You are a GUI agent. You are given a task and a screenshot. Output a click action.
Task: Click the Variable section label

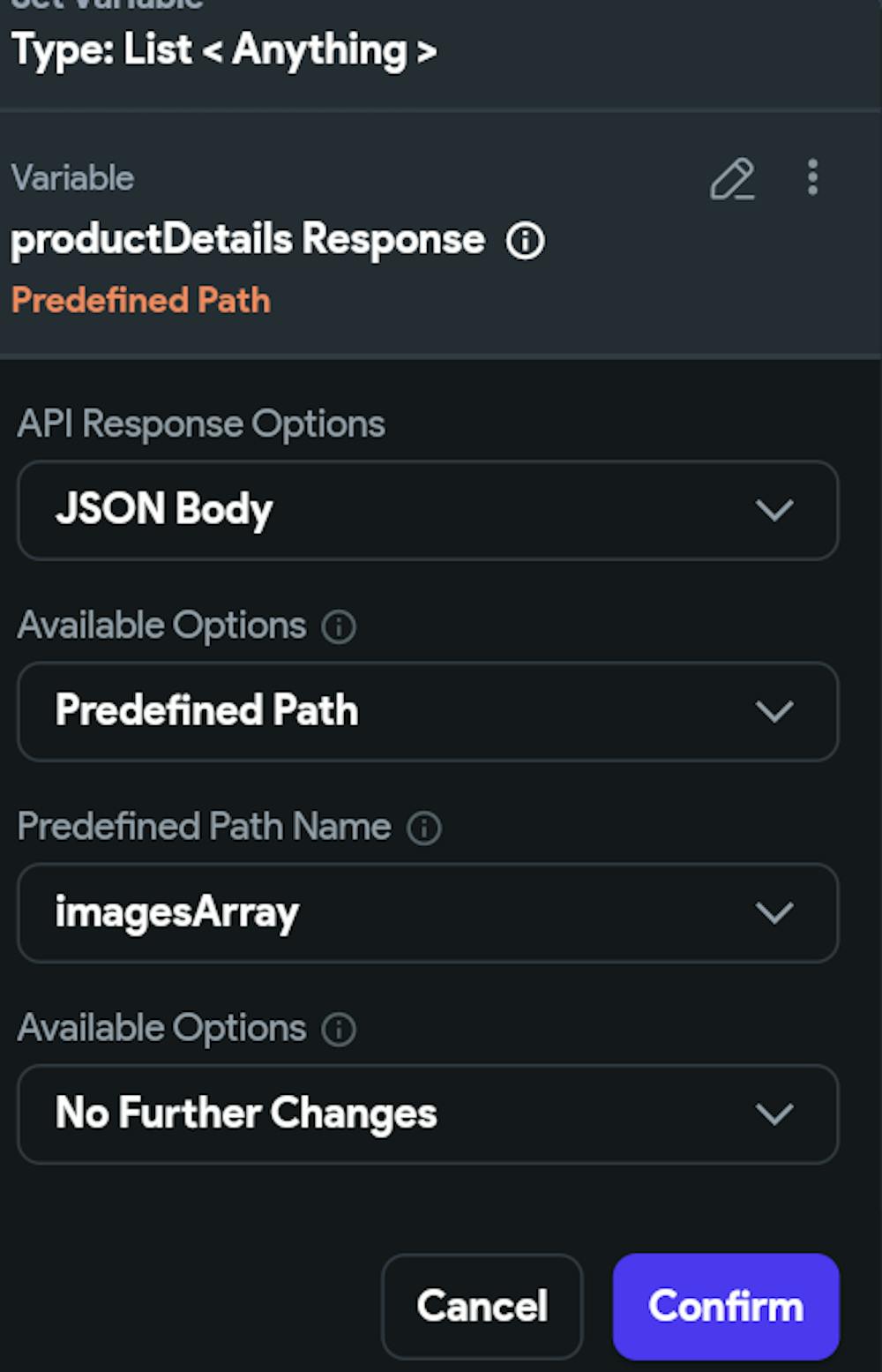[72, 178]
